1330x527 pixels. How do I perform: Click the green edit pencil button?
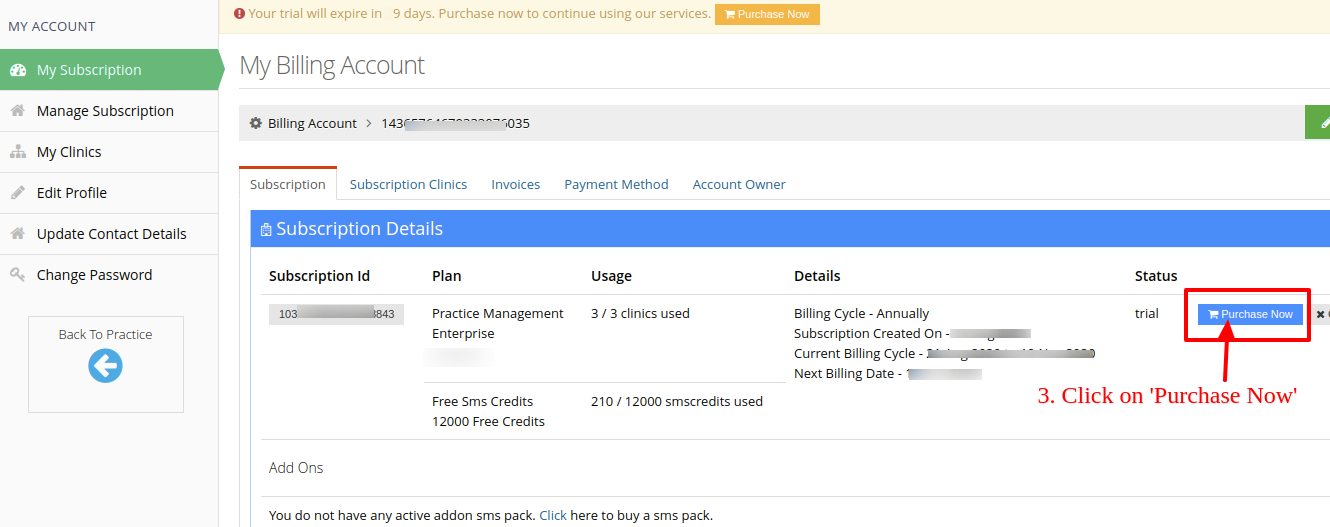pyautogui.click(x=1319, y=122)
